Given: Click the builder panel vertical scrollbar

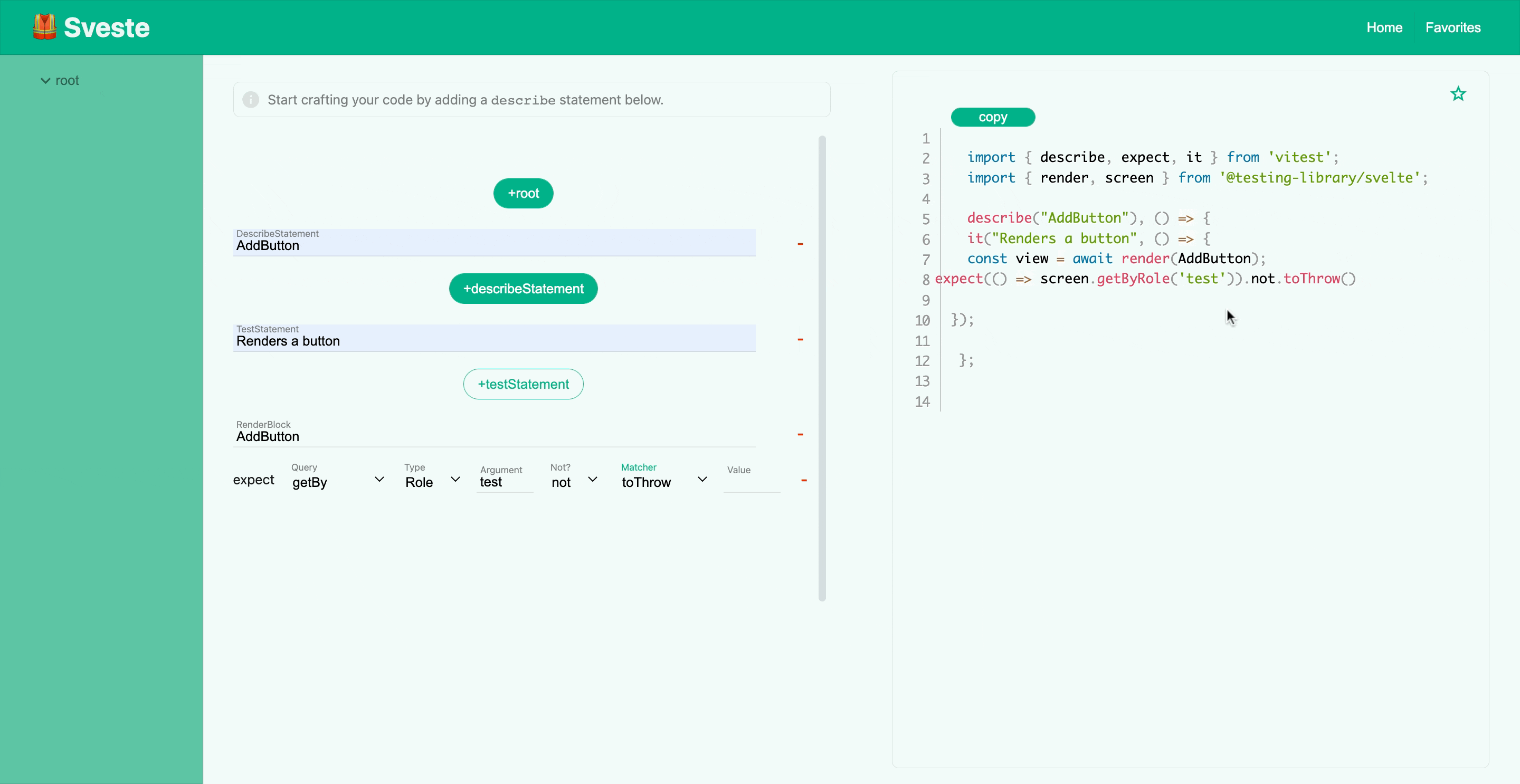Looking at the screenshot, I should coord(822,369).
